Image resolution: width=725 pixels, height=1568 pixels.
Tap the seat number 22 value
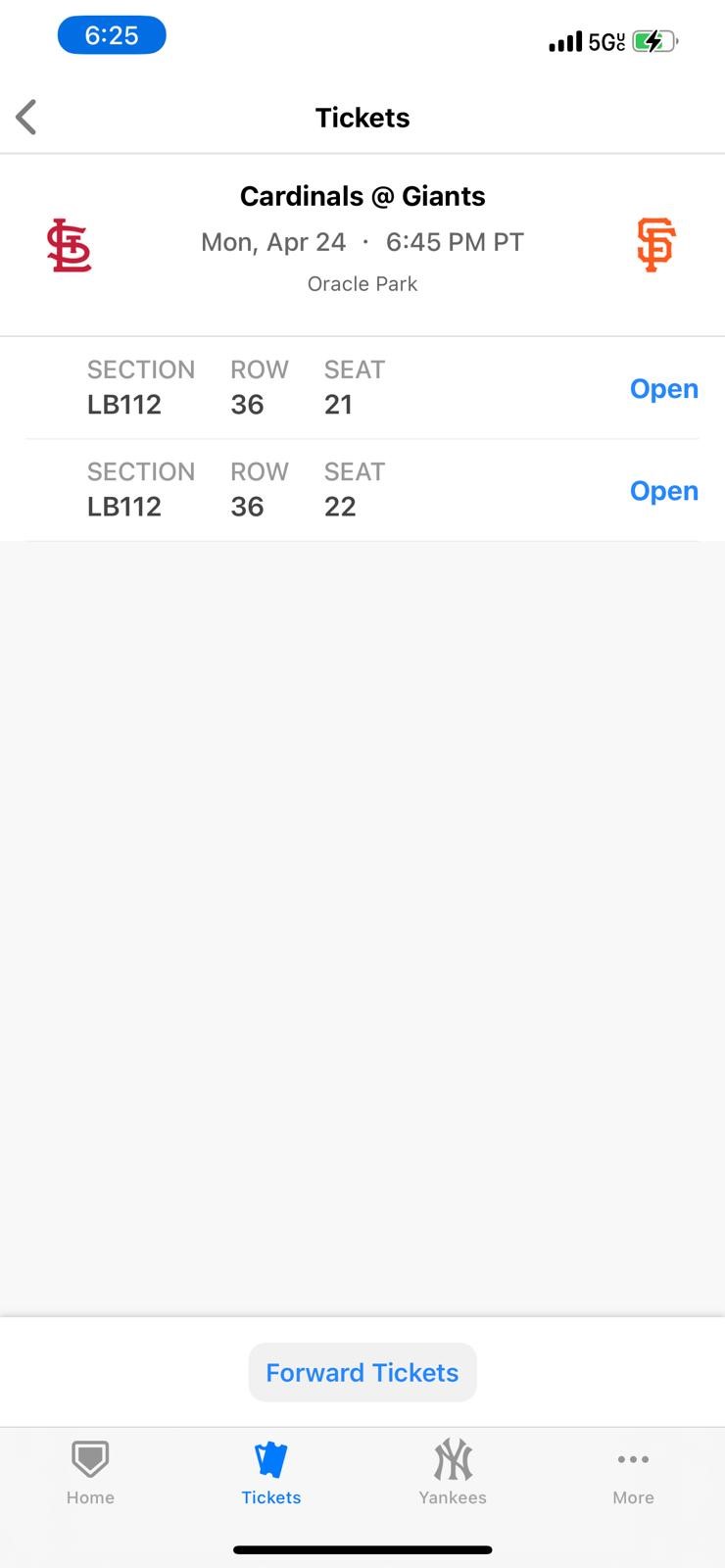[340, 507]
